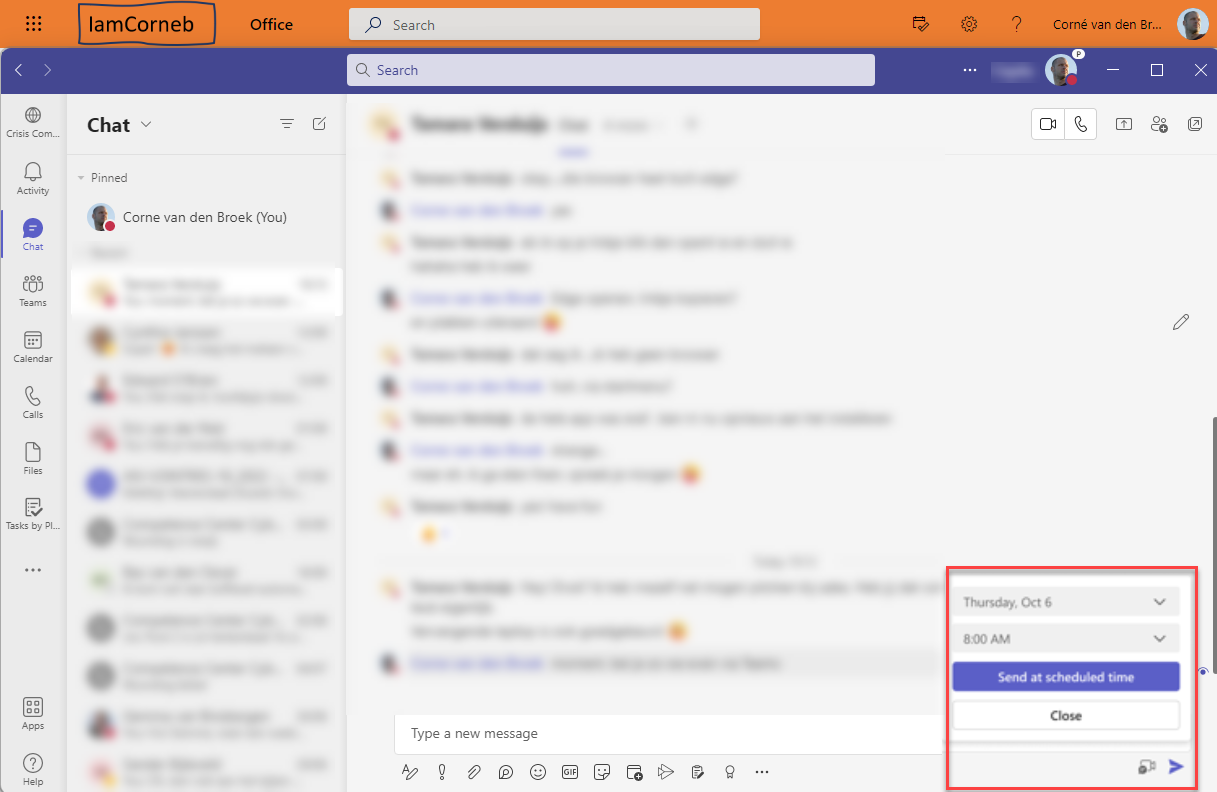This screenshot has width=1217, height=792.
Task: Set delivery options exclamation icon
Action: pos(441,772)
